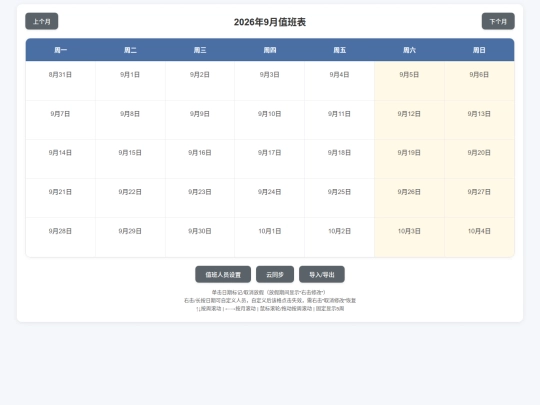Go to previous month with 上个月
This screenshot has width=540, height=405.
coord(42,21)
